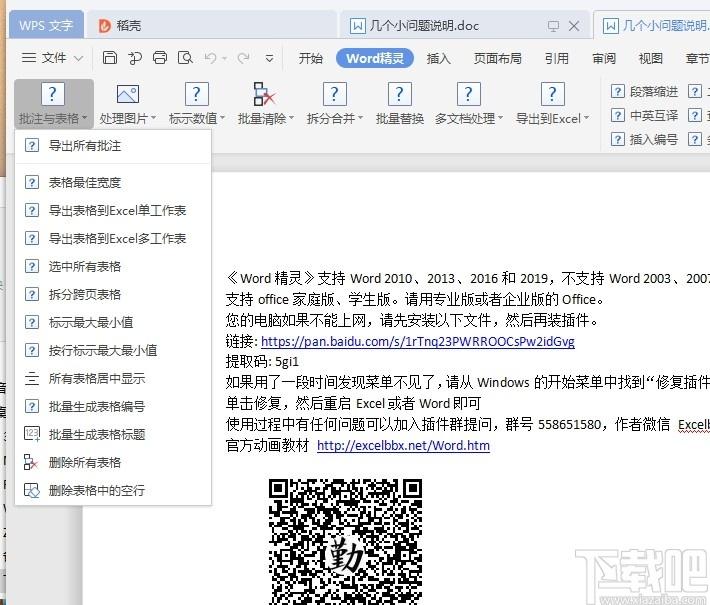The width and height of the screenshot is (710, 605).
Task: Open the excelbbx.net/Word.htm link
Action: 403,446
